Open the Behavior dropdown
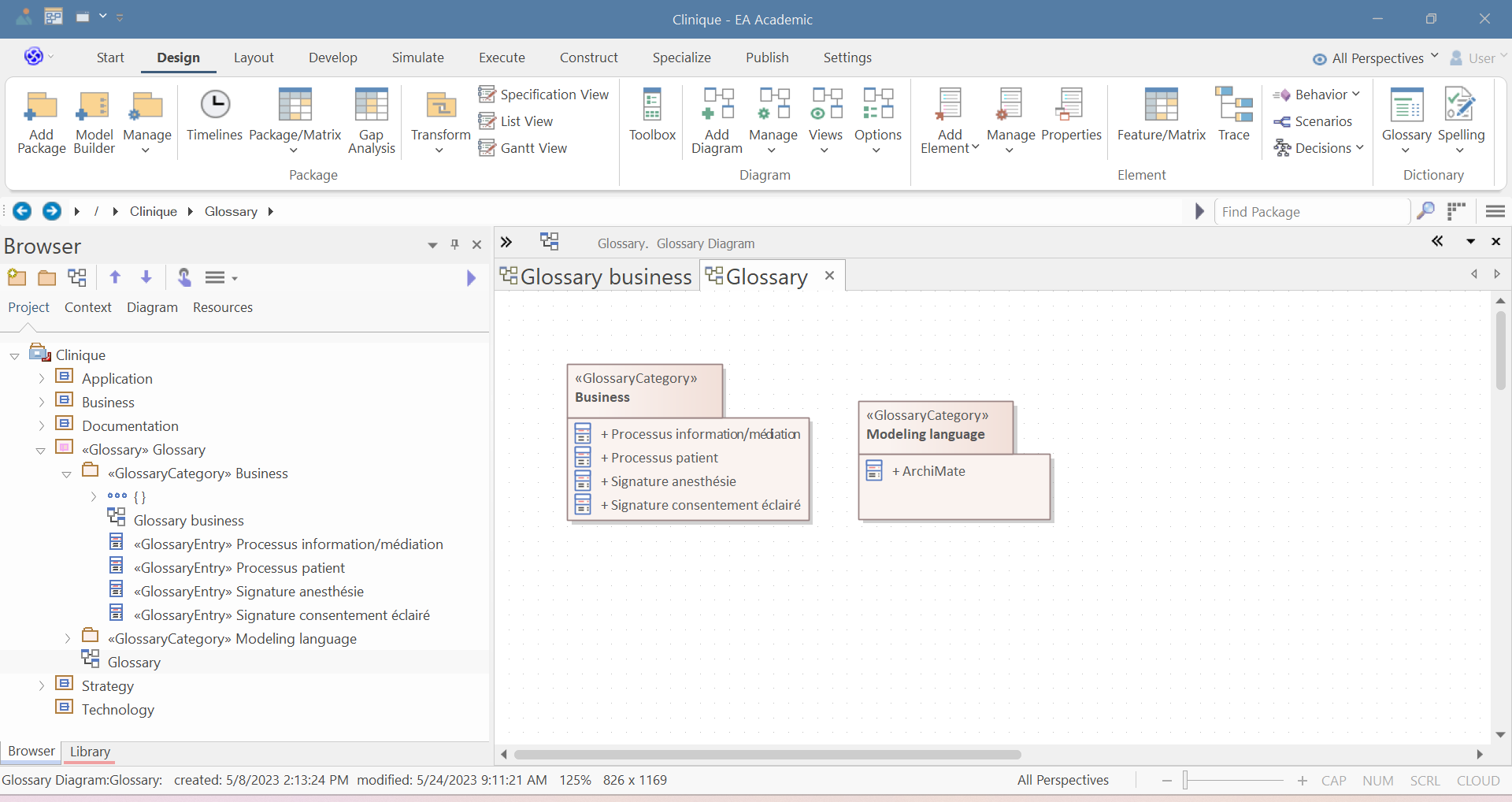The image size is (1512, 802). [1317, 95]
